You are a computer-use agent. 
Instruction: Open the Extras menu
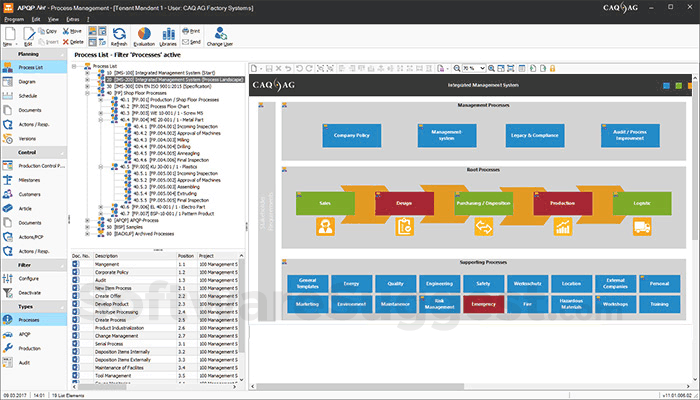[73, 19]
